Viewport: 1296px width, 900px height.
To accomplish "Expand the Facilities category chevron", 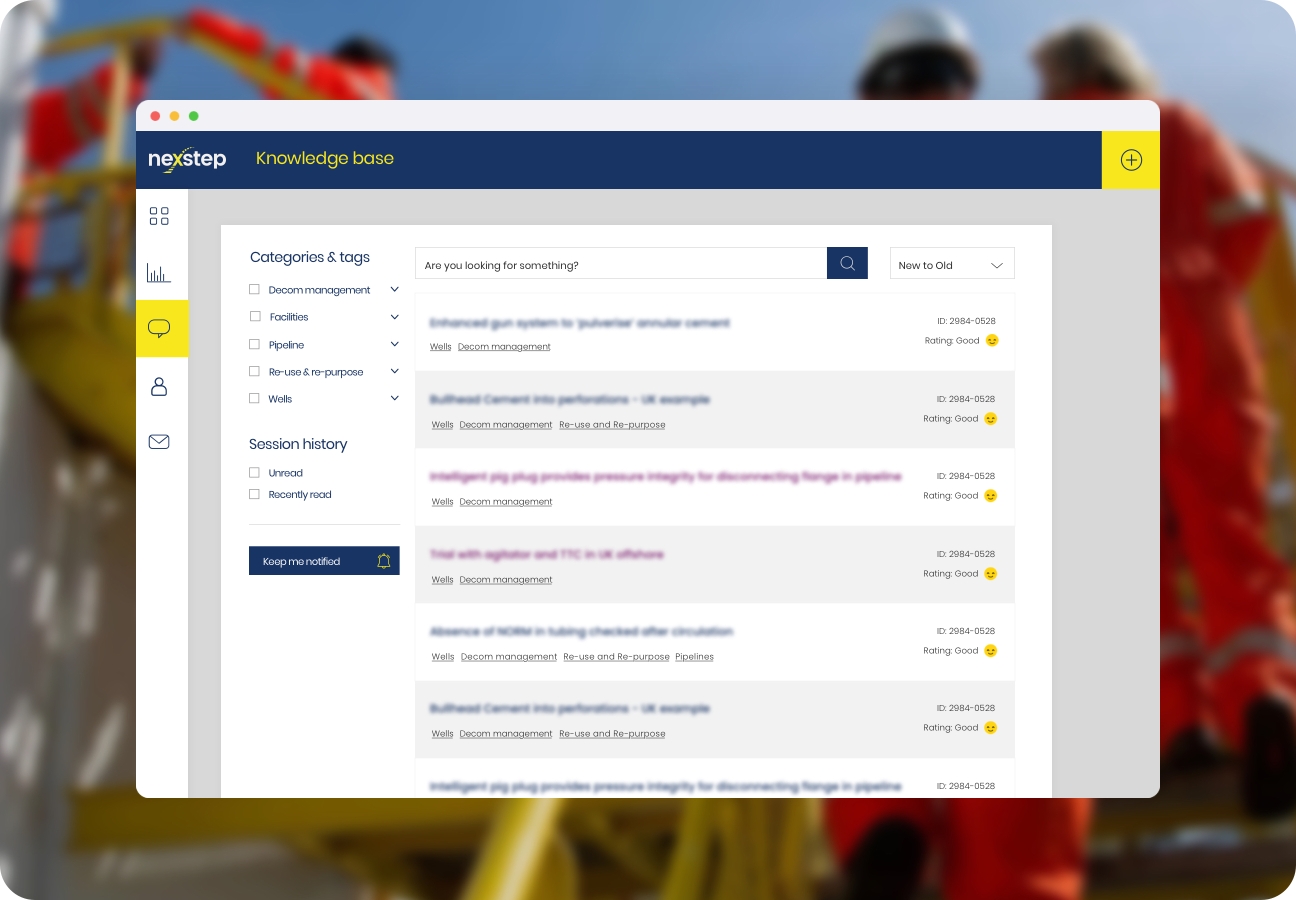I will pos(394,317).
